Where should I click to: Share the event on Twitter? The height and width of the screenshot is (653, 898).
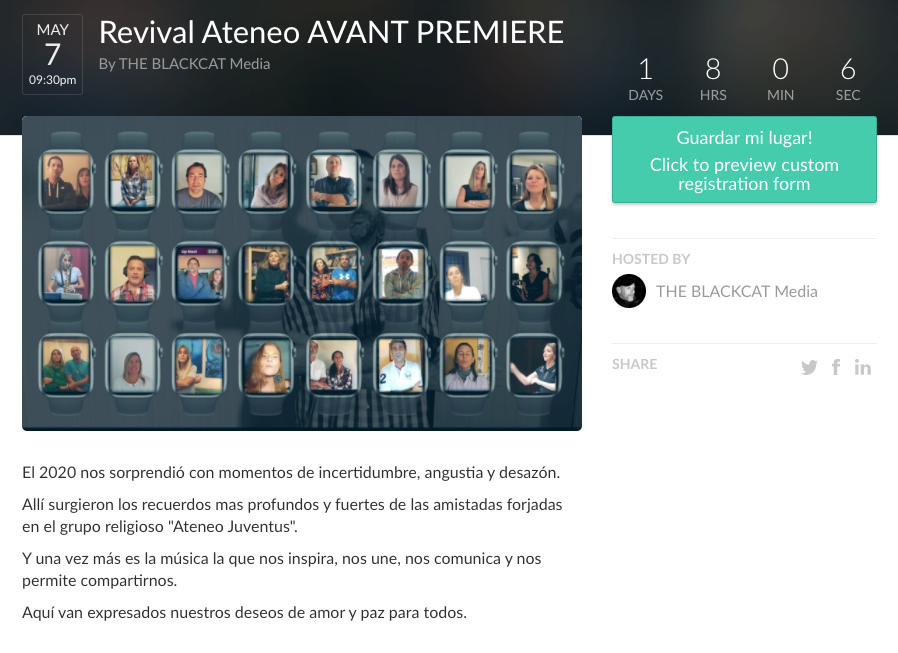coord(809,367)
